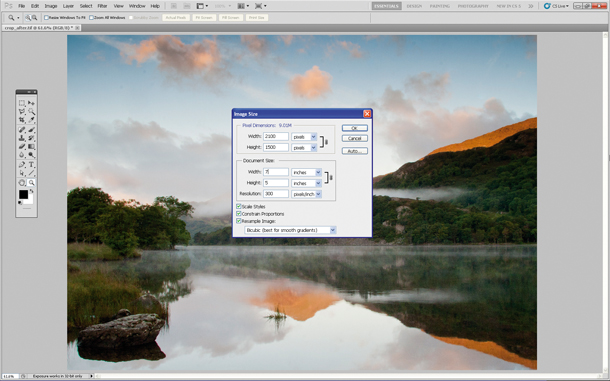Click the Resolution input field
The width and height of the screenshot is (610, 381).
click(276, 194)
